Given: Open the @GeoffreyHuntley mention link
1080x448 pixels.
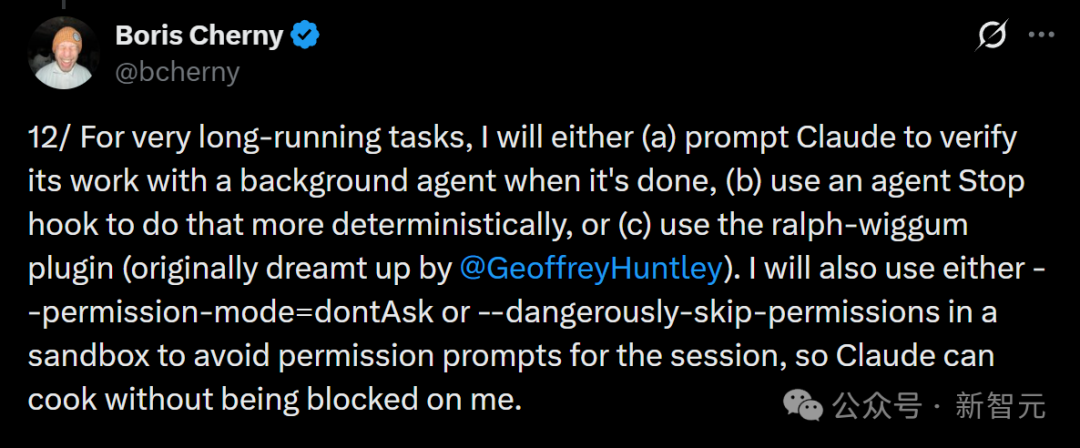Looking at the screenshot, I should [590, 269].
